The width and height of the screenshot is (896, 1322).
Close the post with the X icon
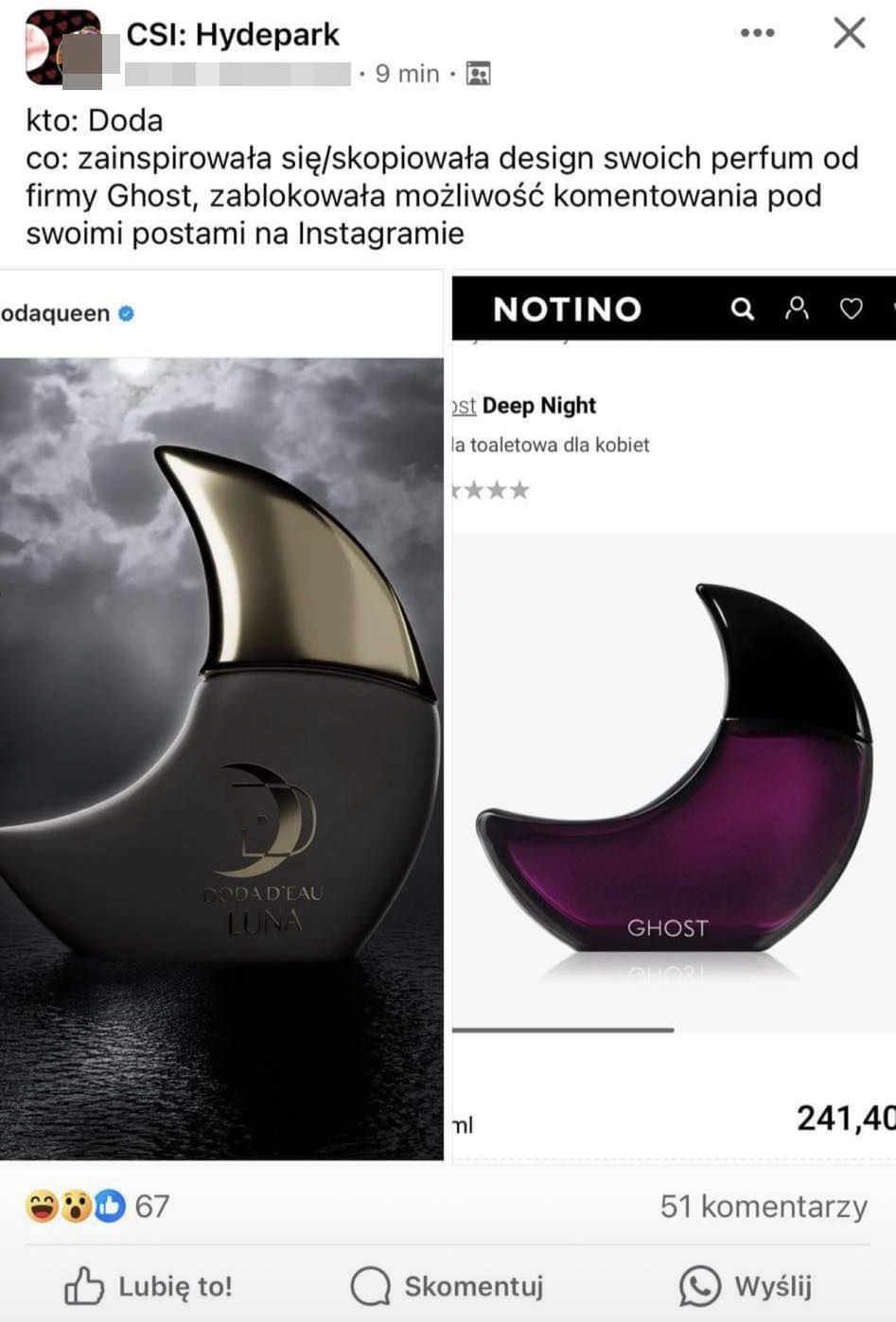pos(849,33)
